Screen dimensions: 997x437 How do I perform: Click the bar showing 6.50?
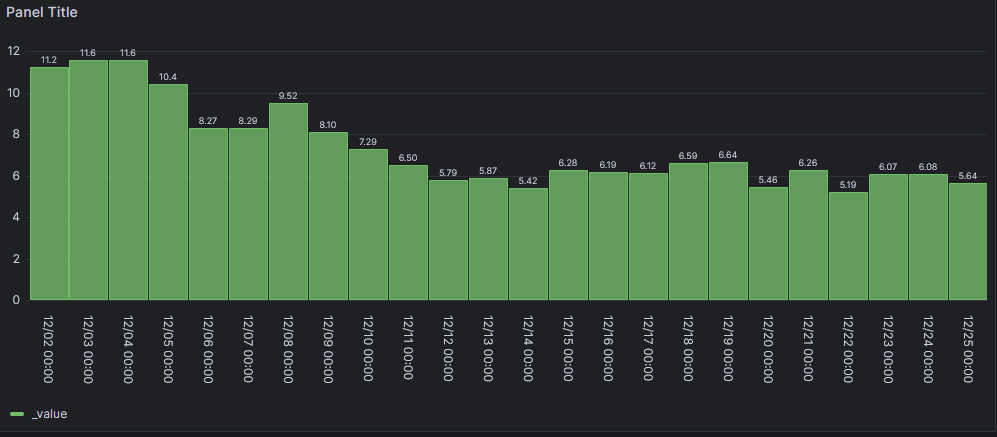click(408, 232)
